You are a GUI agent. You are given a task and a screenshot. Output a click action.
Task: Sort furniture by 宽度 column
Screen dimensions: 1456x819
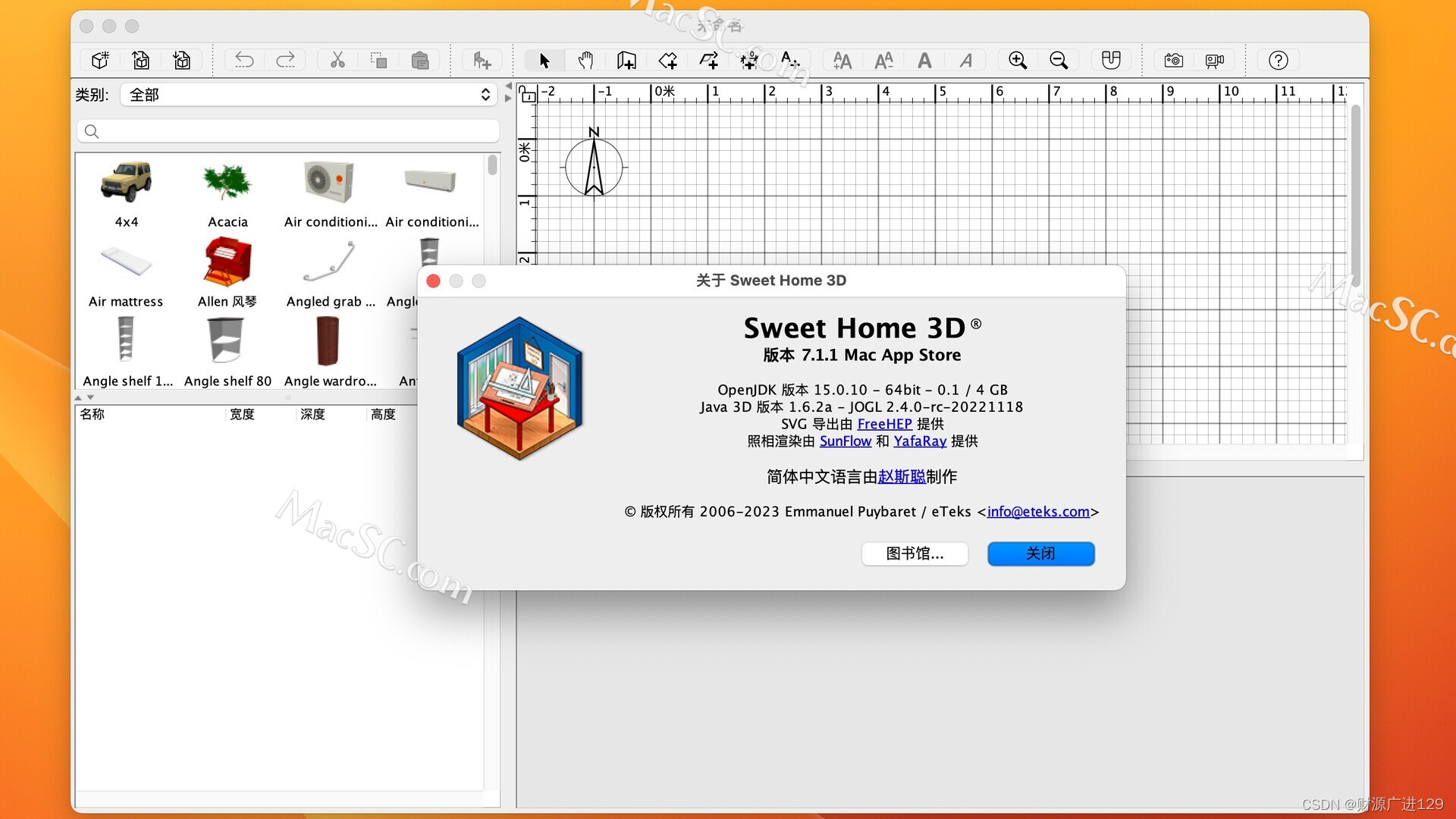260,414
